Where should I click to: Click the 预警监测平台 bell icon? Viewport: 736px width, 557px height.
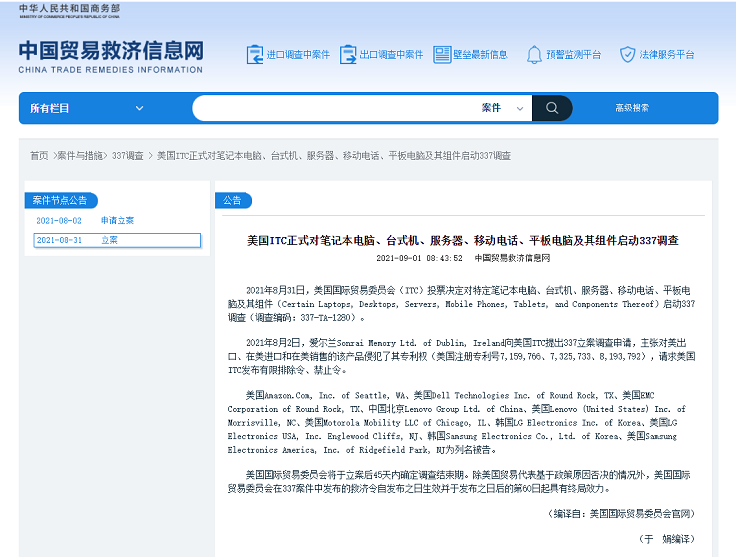tap(534, 54)
